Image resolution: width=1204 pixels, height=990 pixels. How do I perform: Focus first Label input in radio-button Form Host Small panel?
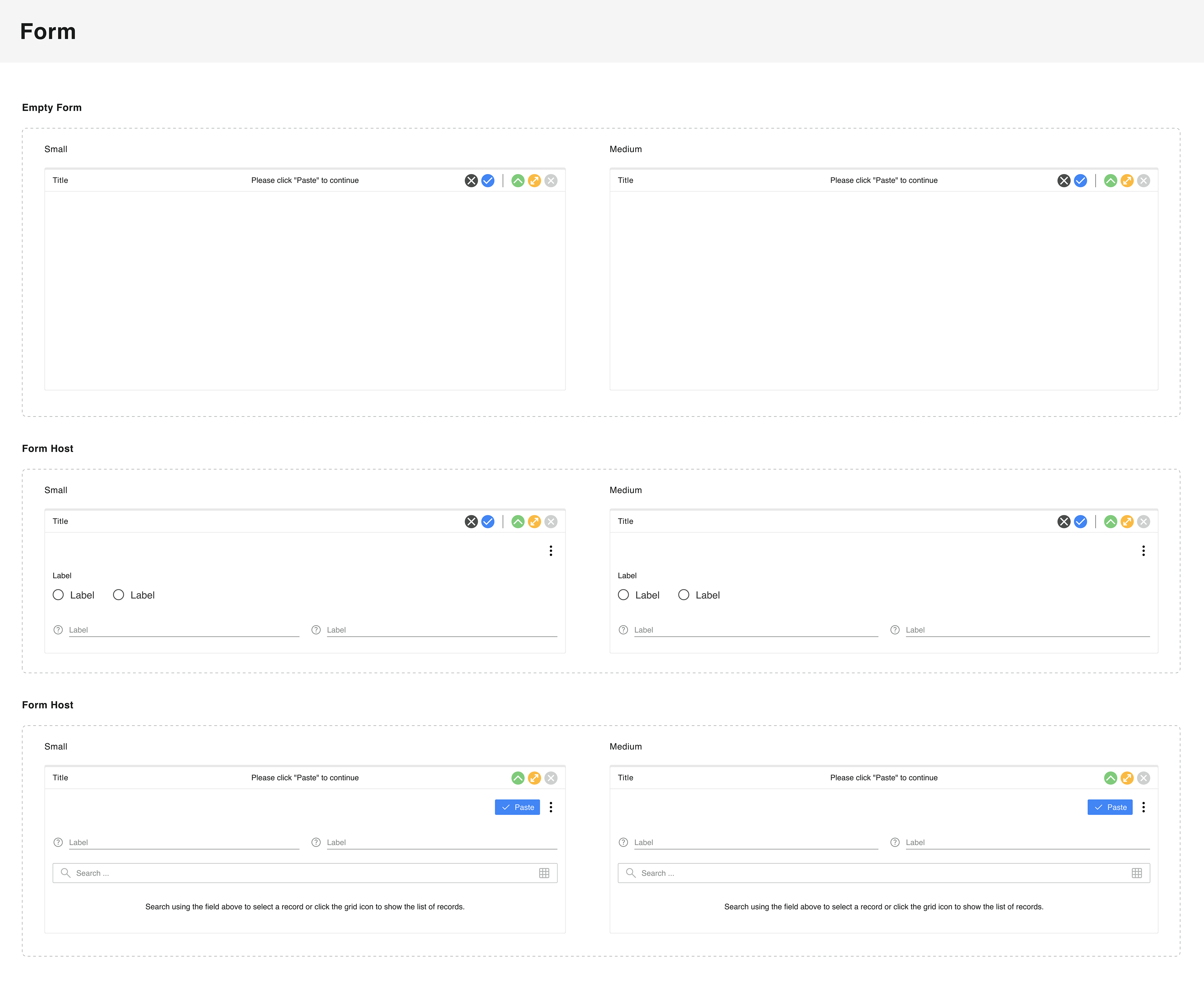point(184,630)
